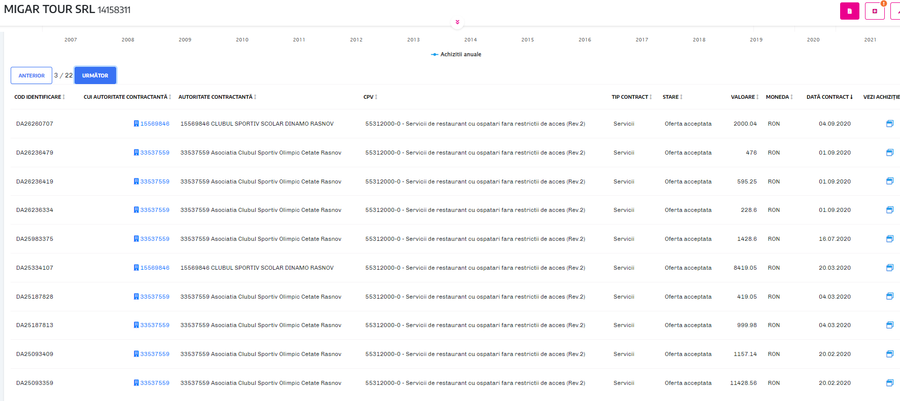Viewport: 900px width, 401px height.
Task: Select identification code DA26260707
Action: [34, 123]
